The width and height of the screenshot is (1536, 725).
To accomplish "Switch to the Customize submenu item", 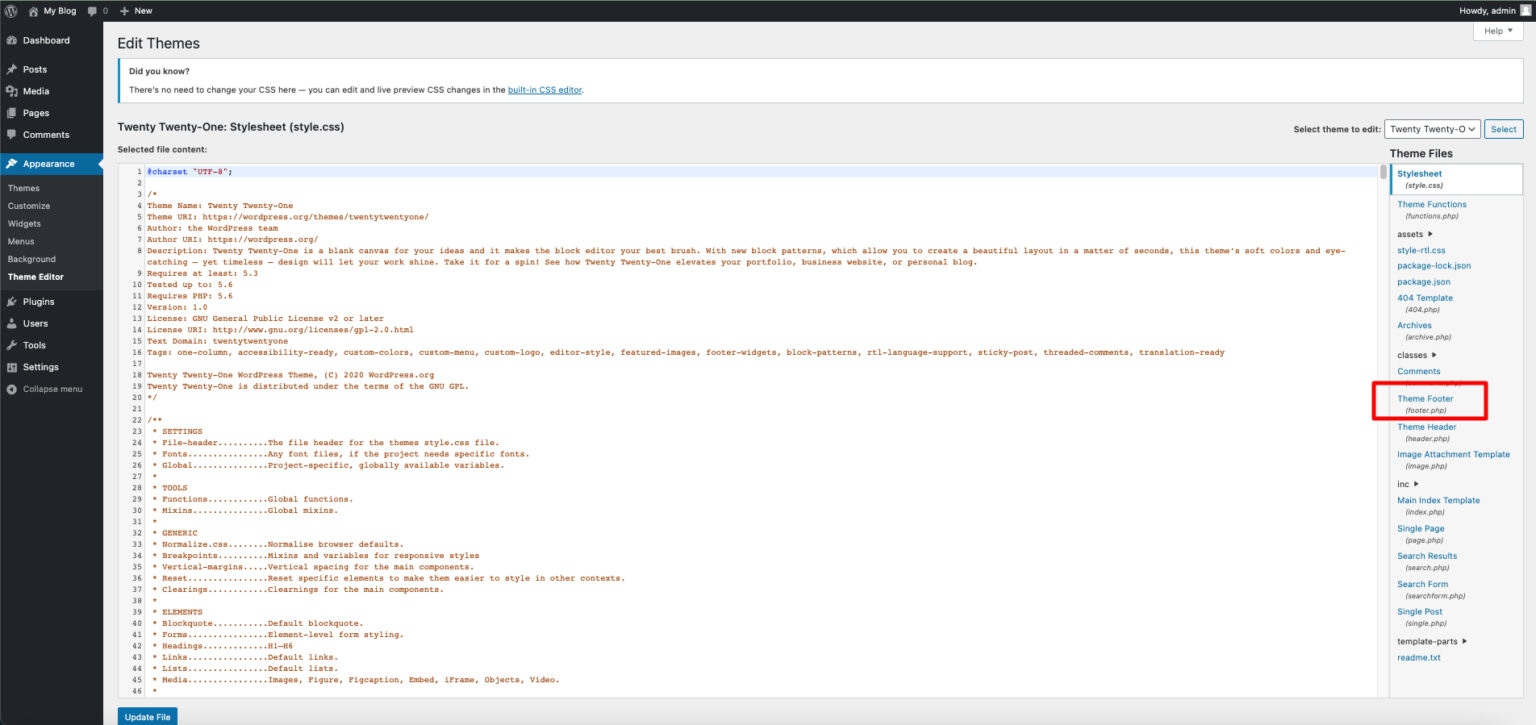I will click(27, 205).
